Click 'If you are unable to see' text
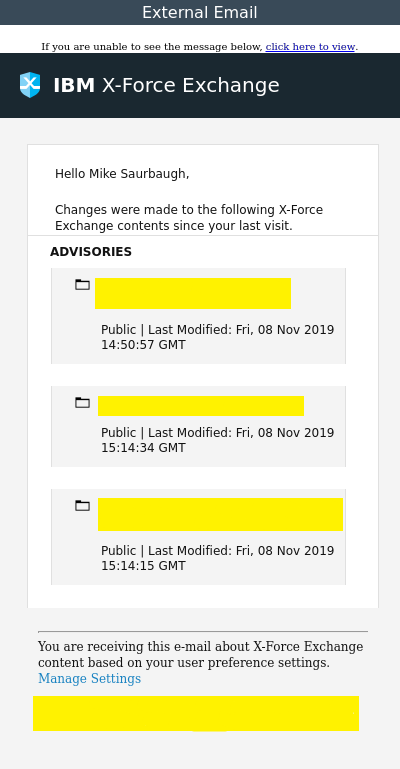 (152, 47)
